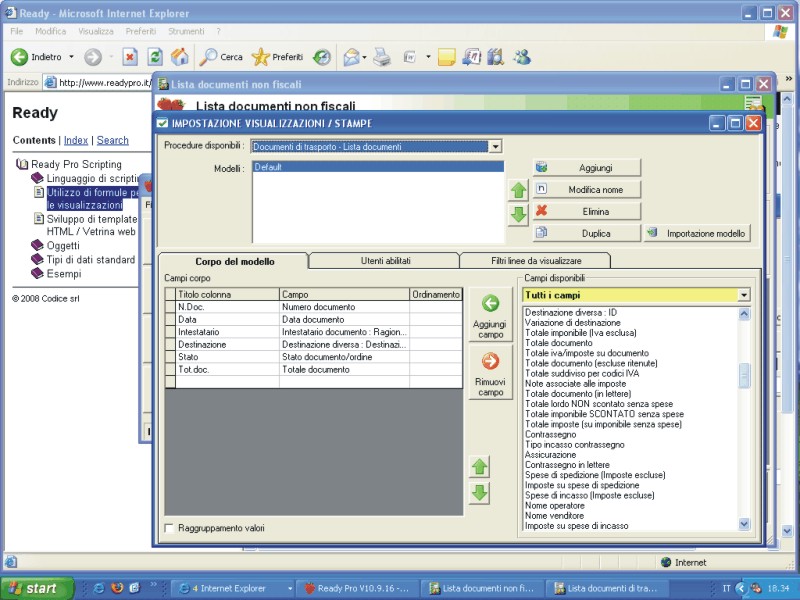This screenshot has height=600, width=800.
Task: Switch to the Utenti abilitati tab
Action: (384, 261)
